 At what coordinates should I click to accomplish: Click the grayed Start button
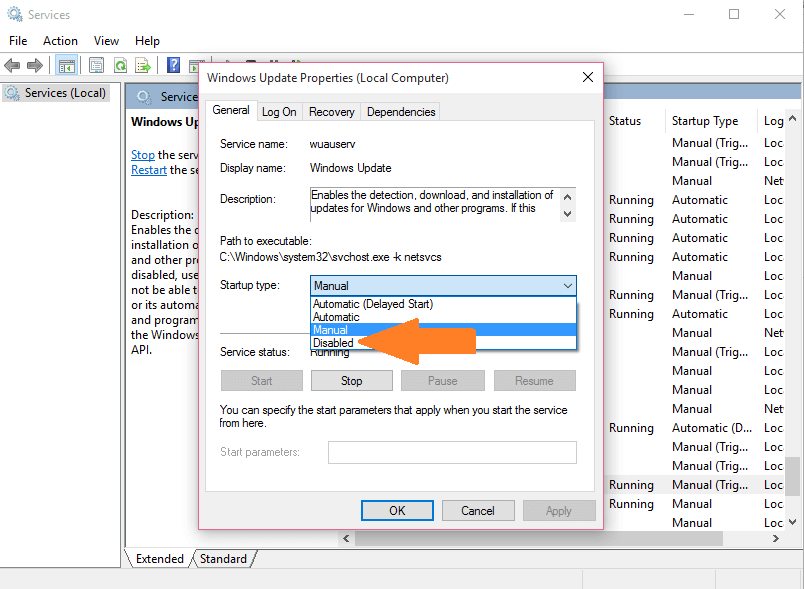[x=262, y=381]
